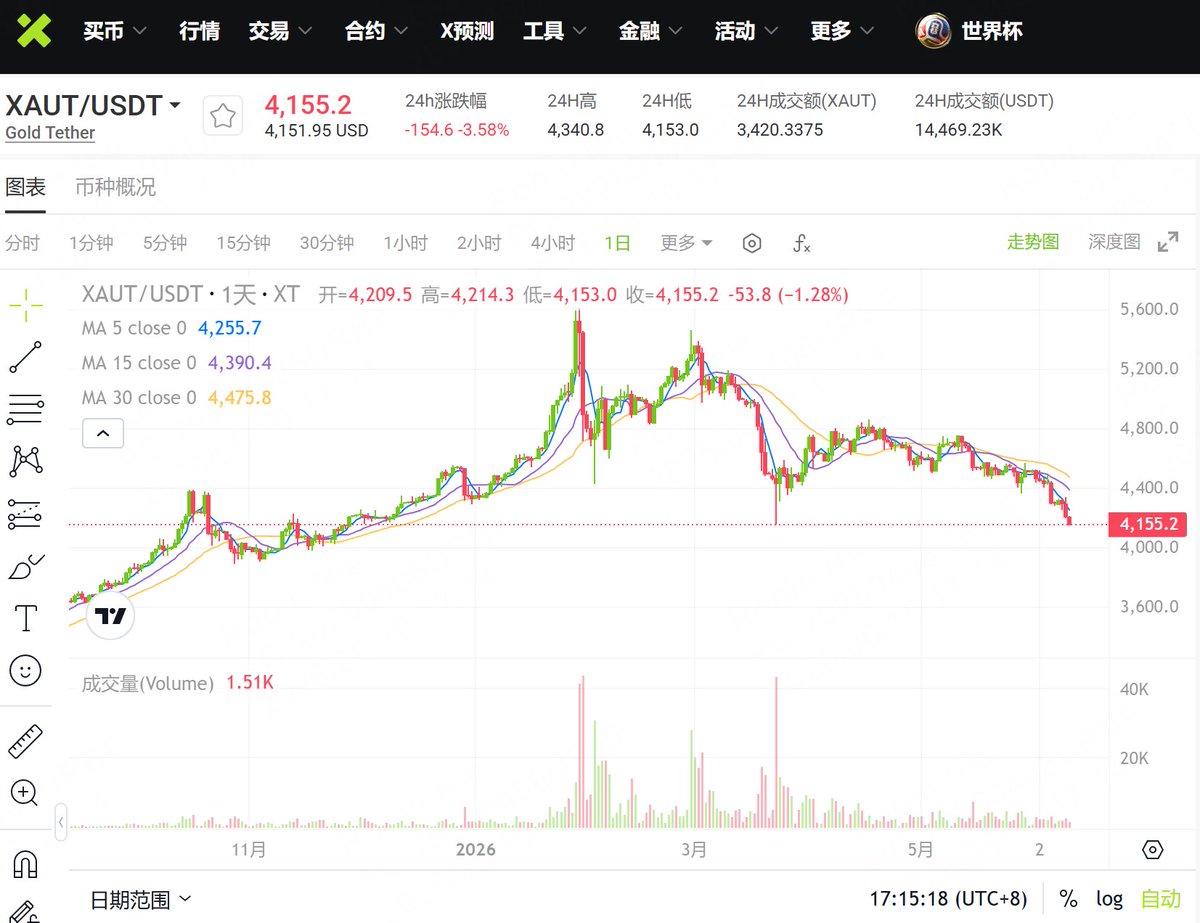Select the forecast/projection tool
1200x923 pixels.
(25, 513)
